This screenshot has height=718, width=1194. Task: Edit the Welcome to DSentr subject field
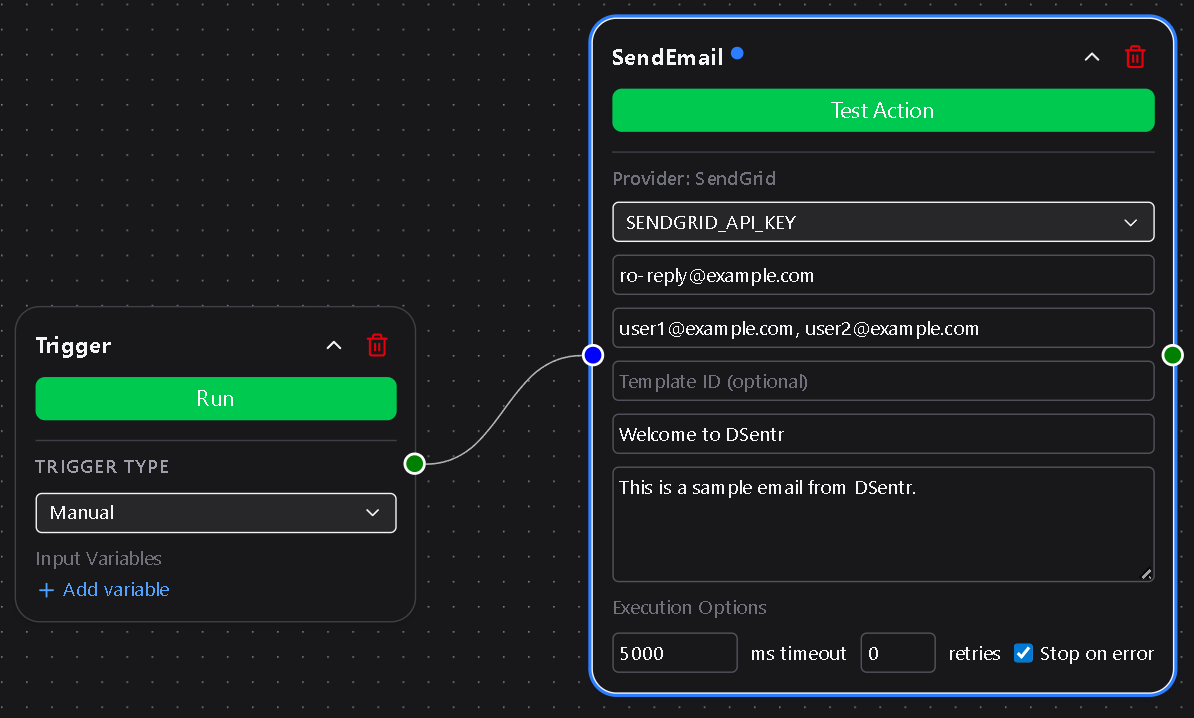(883, 434)
